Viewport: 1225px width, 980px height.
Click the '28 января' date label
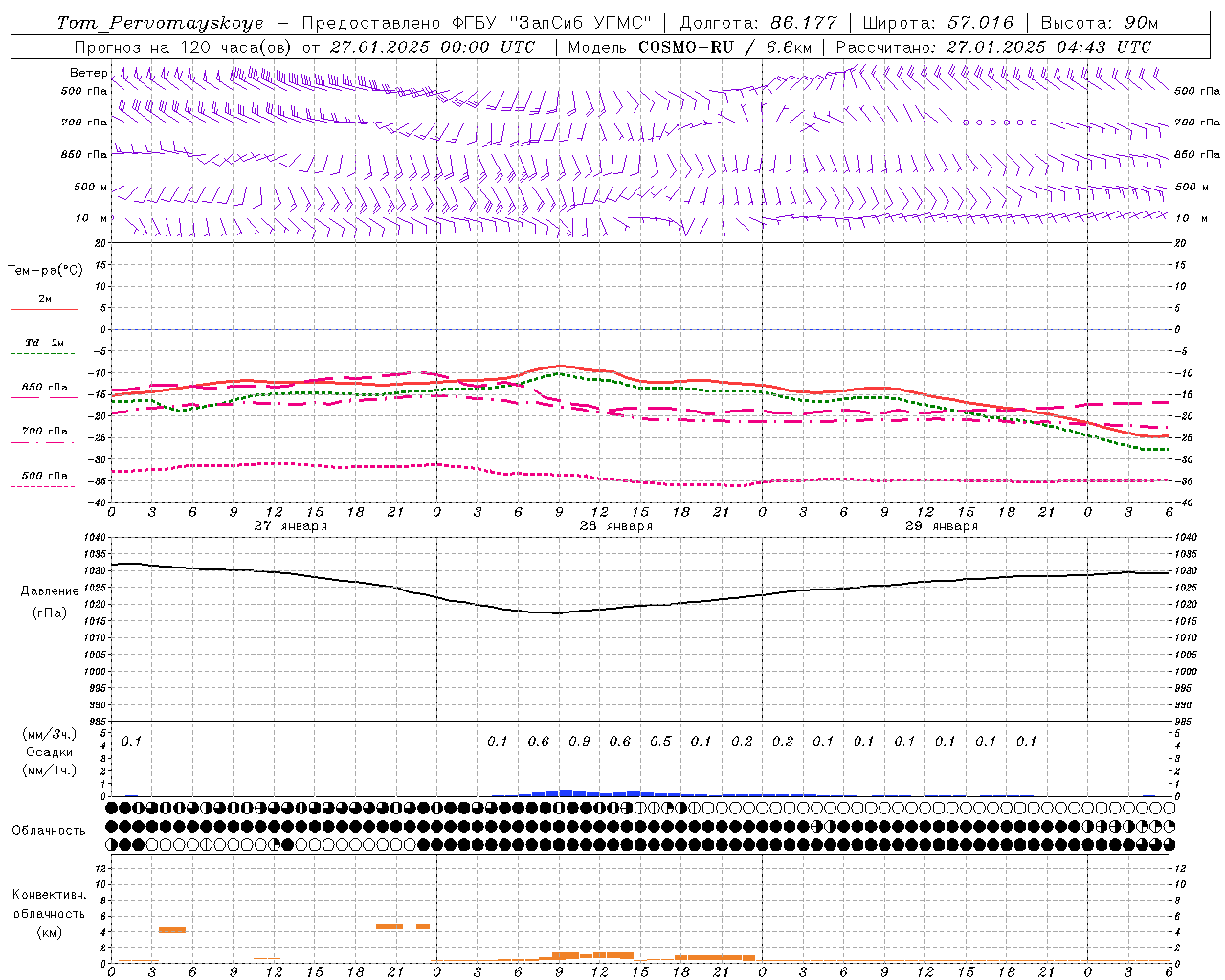pos(615,526)
